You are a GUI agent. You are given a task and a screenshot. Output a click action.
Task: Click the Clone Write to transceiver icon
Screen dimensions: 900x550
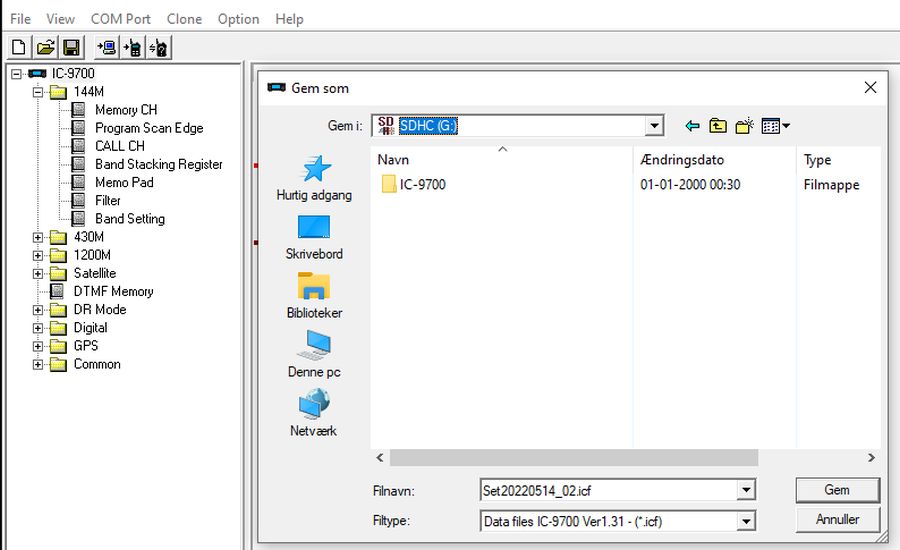133,47
